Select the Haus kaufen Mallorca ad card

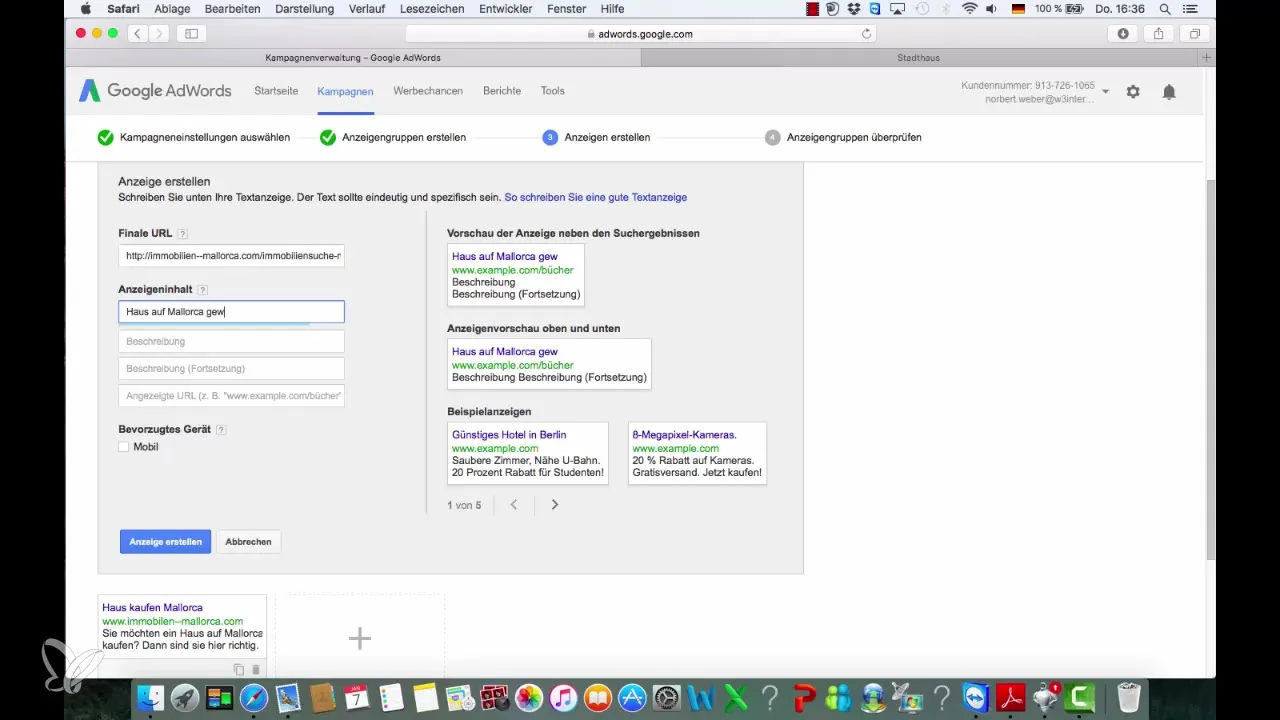click(182, 636)
